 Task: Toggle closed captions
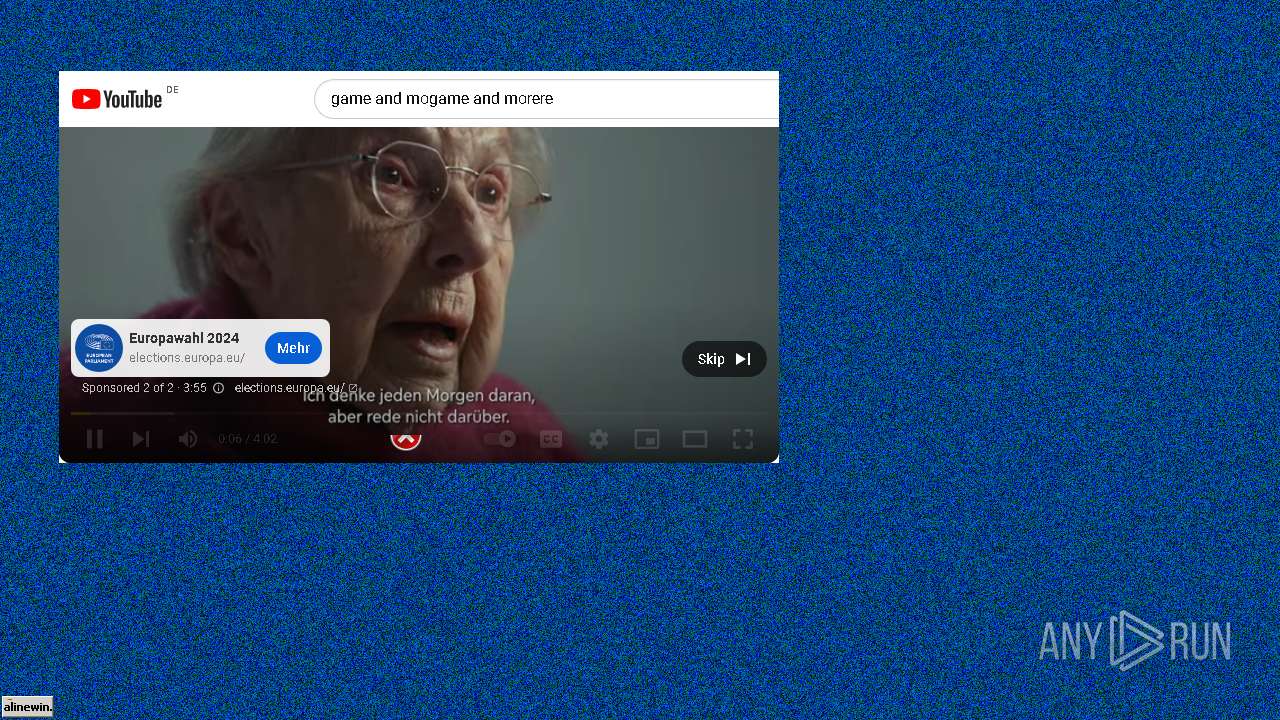coord(551,439)
